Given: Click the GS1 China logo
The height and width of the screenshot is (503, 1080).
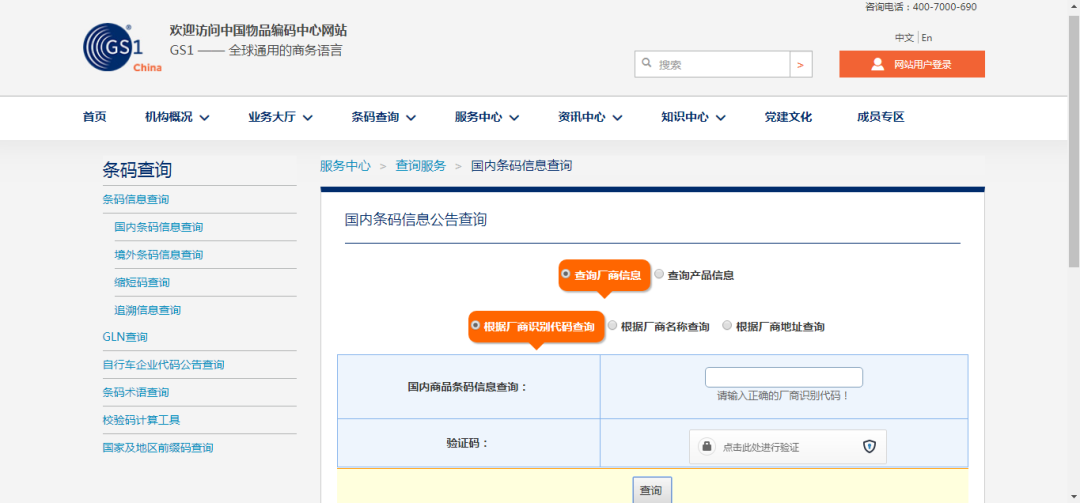Looking at the screenshot, I should click(123, 48).
